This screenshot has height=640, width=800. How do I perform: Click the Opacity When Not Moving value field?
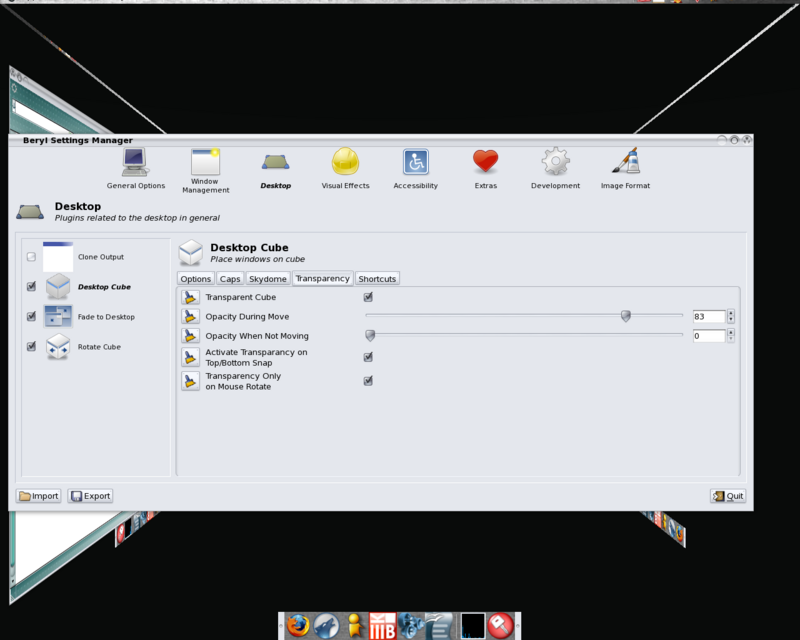(709, 336)
